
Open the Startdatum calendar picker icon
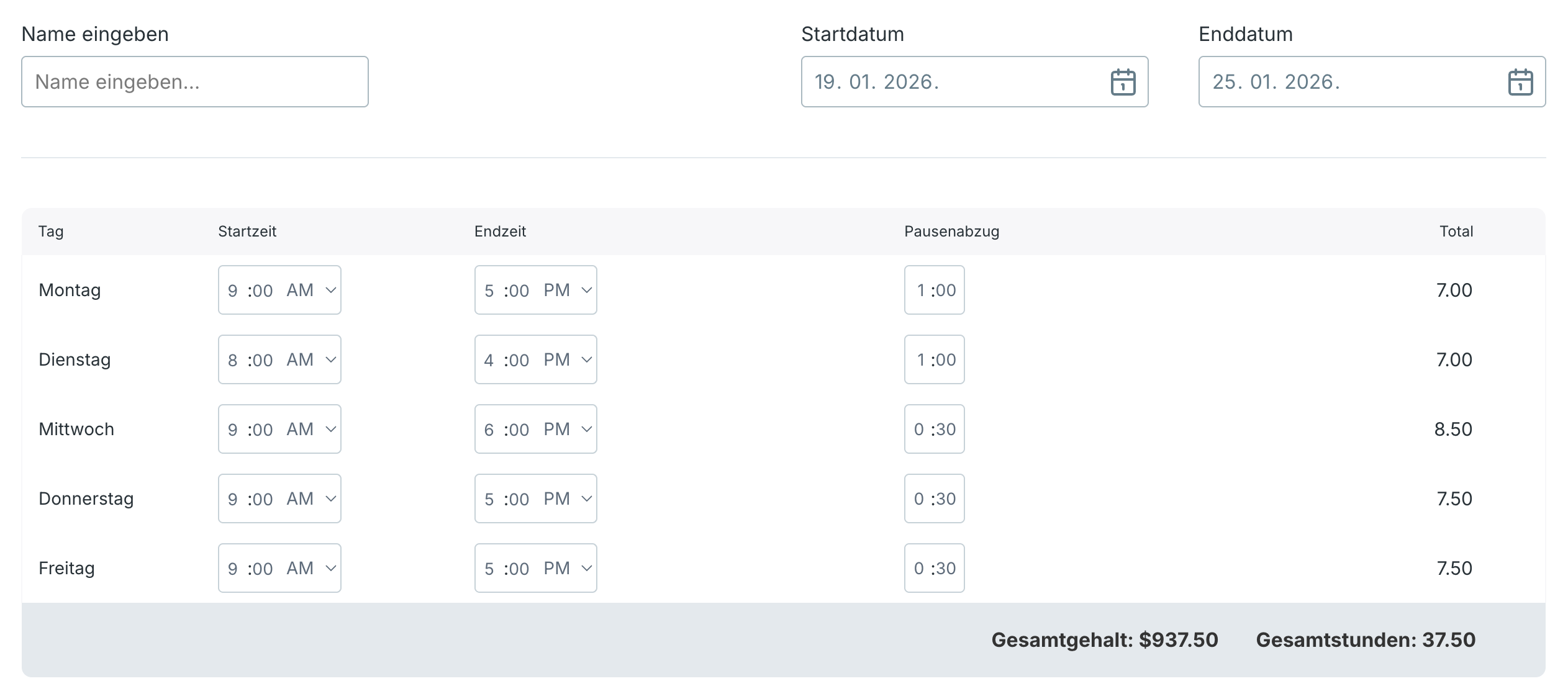(1123, 82)
